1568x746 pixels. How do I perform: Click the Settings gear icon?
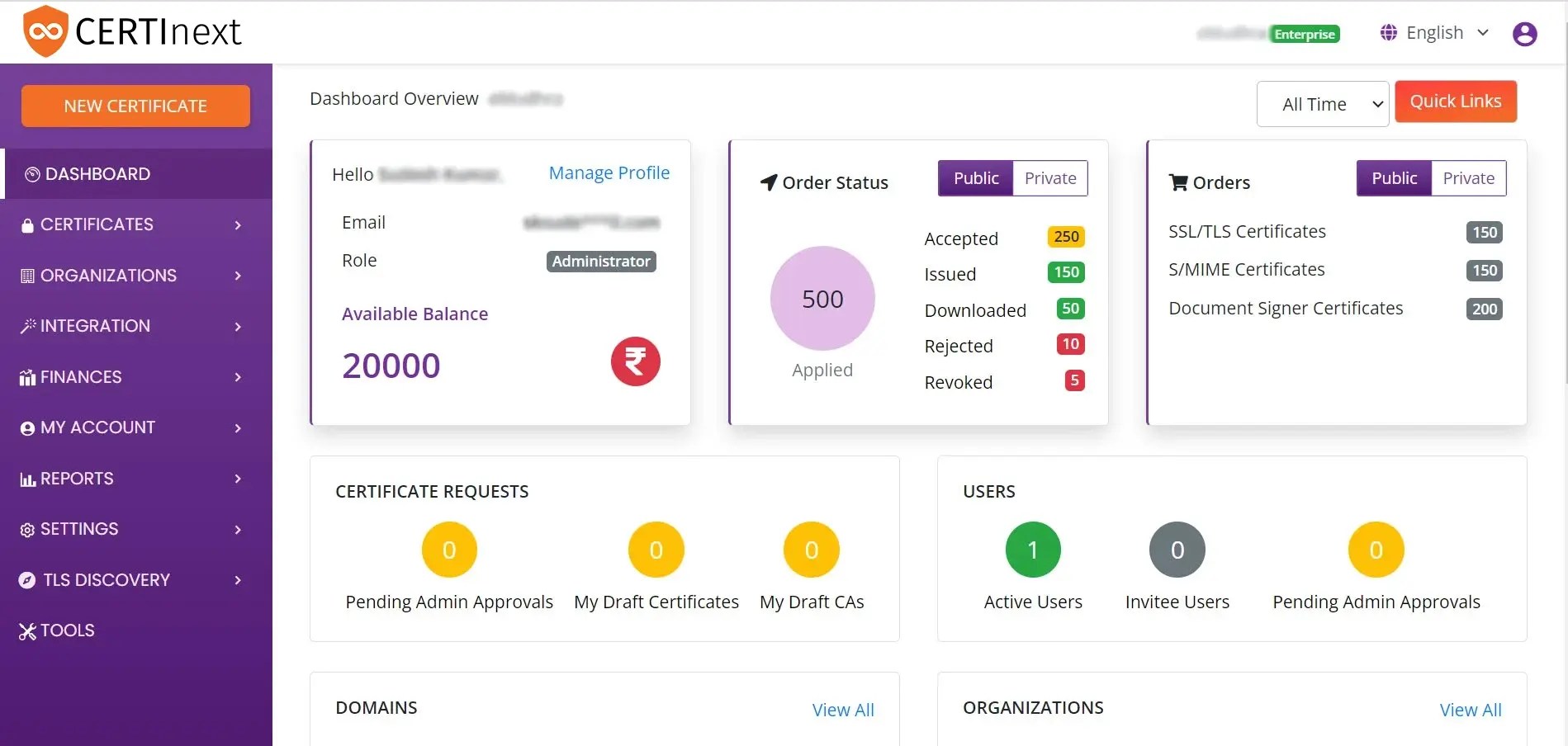[x=27, y=530]
